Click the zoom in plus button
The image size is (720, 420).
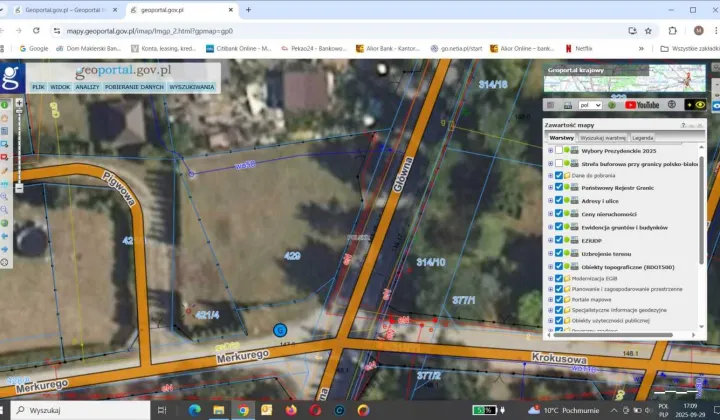pyautogui.click(x=19, y=103)
